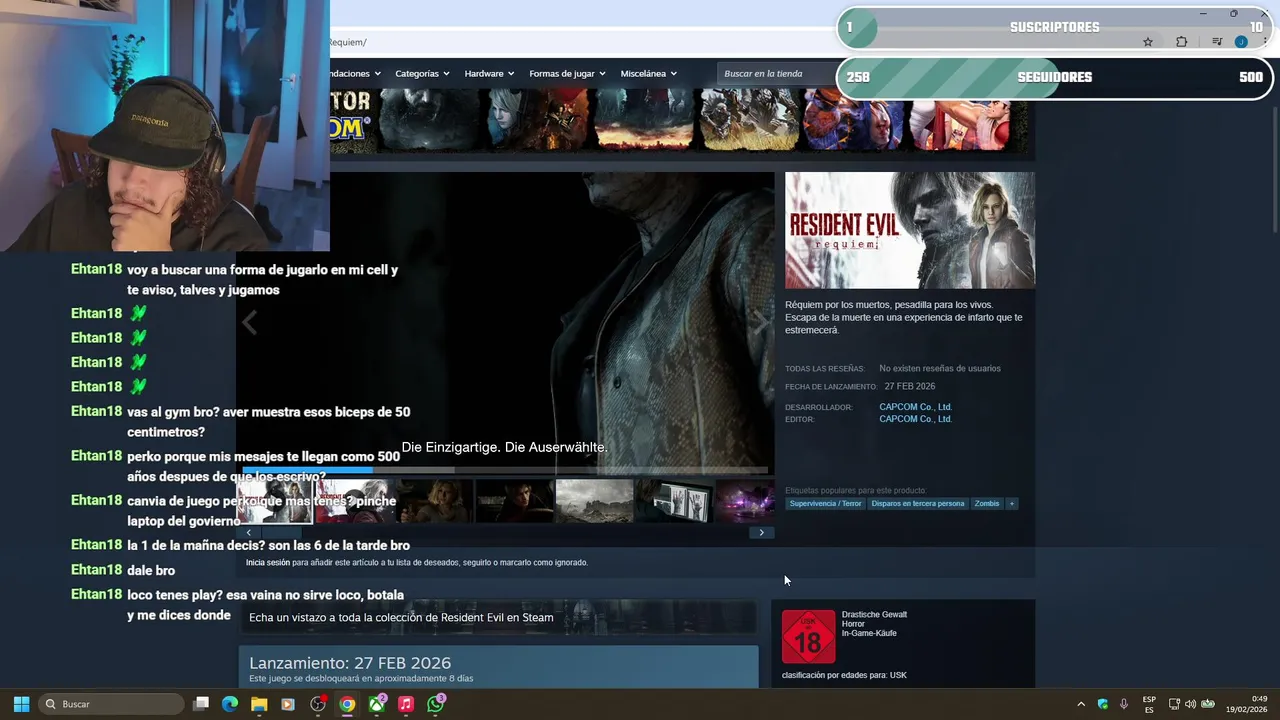Click the USK 18 age rating badge
Viewport: 1280px width, 720px height.
[808, 637]
